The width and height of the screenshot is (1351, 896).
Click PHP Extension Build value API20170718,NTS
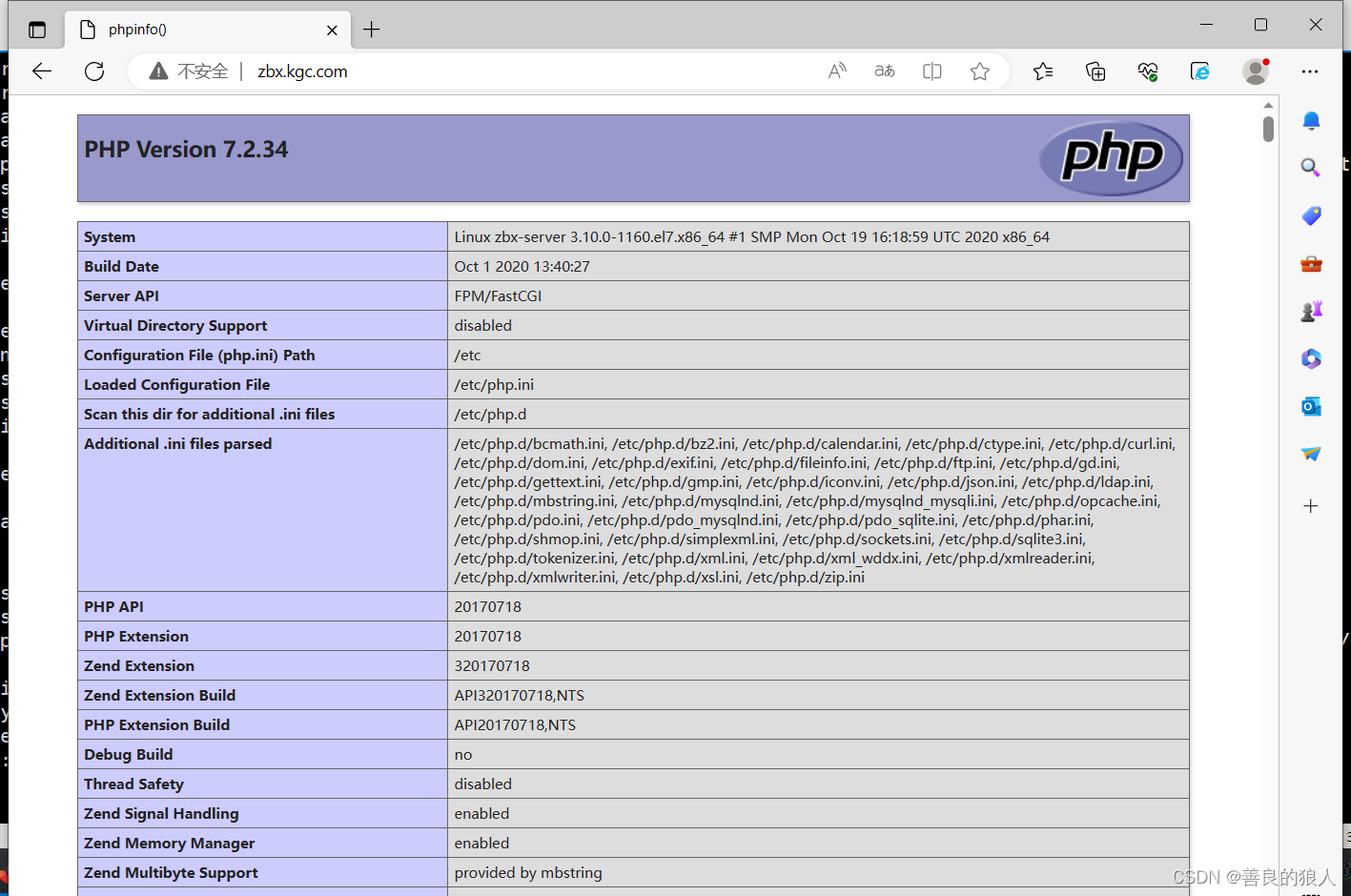(x=515, y=725)
